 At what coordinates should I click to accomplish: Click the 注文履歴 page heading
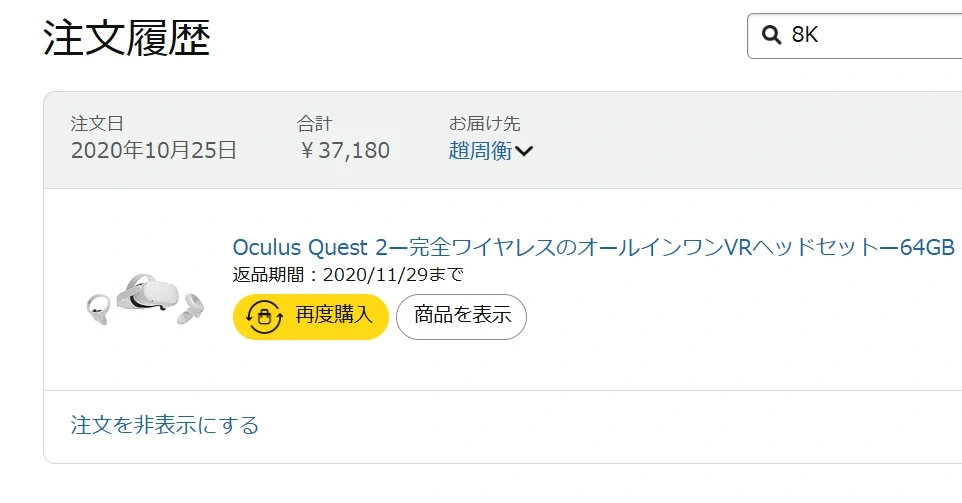point(126,38)
